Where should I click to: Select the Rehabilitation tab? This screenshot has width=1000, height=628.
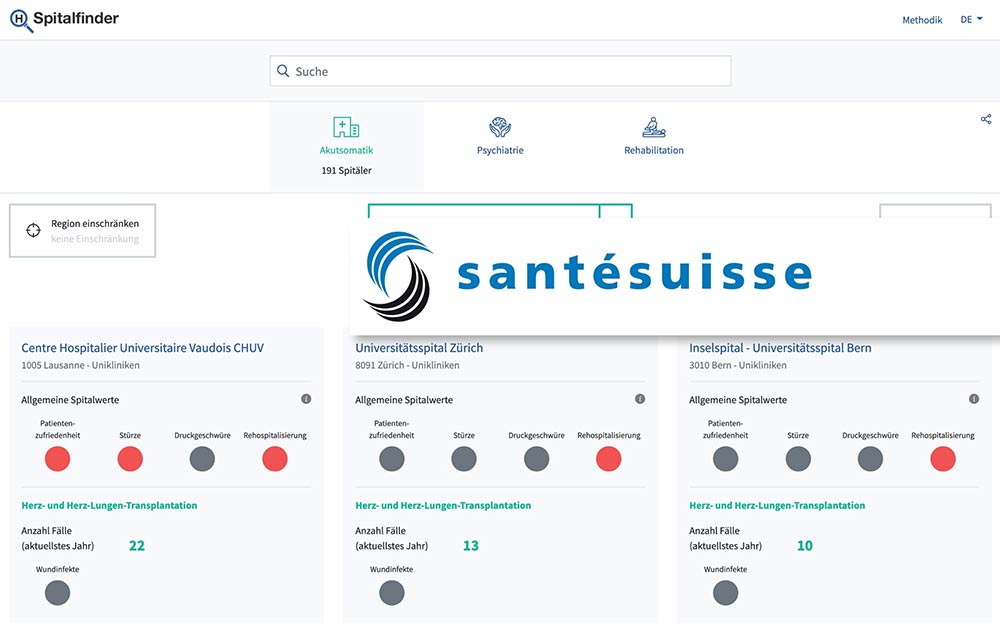[654, 136]
